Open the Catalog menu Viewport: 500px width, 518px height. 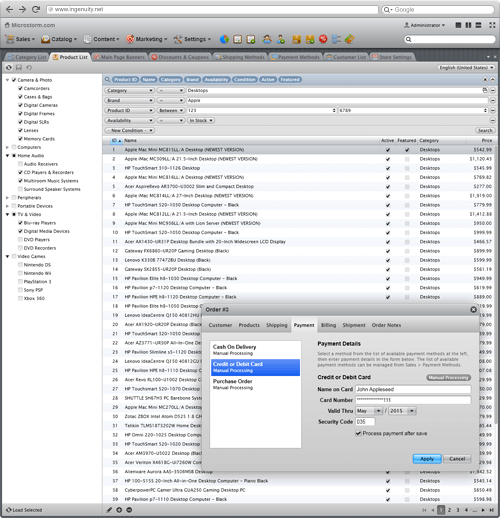click(x=59, y=39)
